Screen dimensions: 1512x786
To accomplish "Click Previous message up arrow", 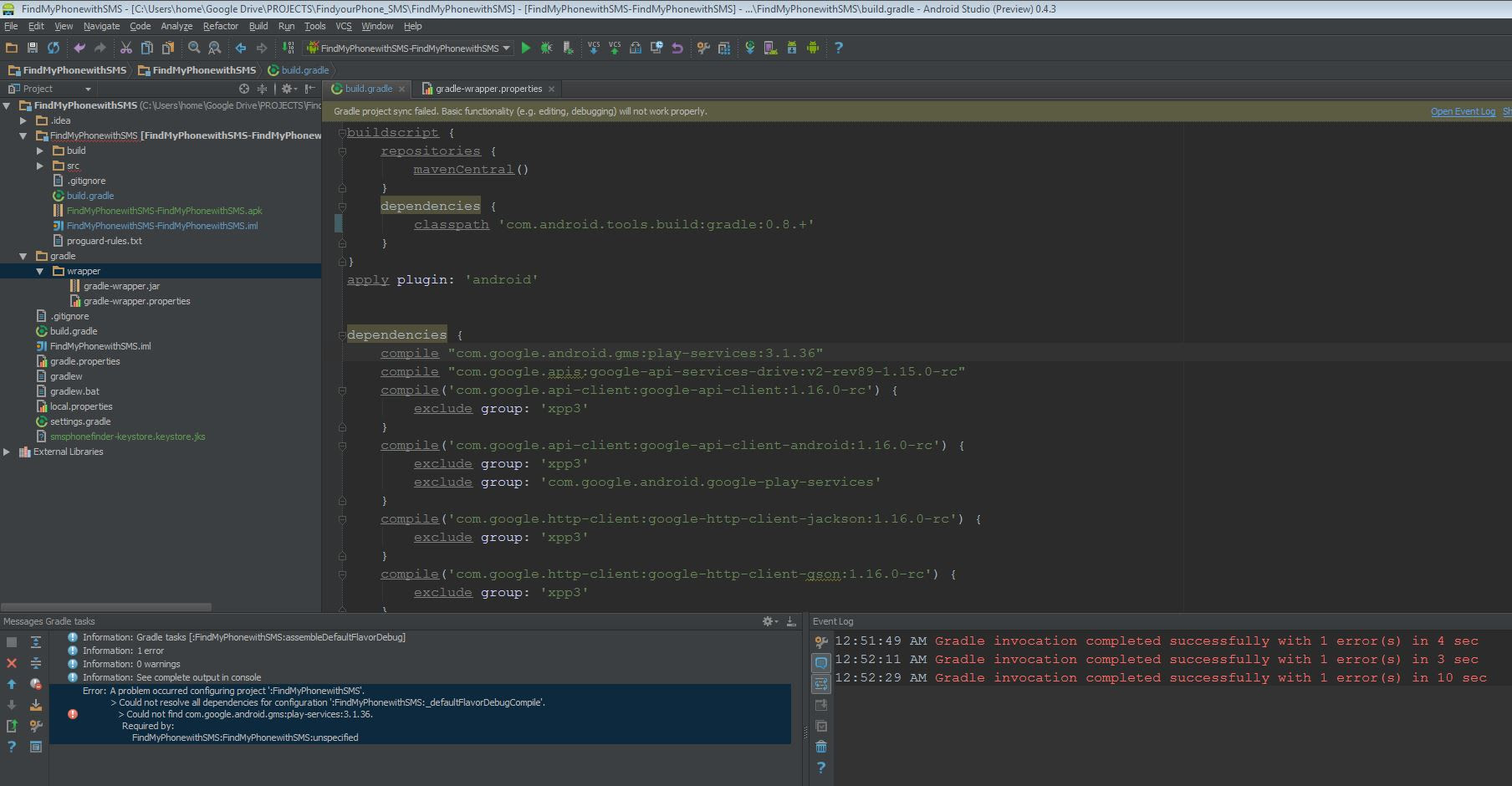I will click(x=12, y=684).
